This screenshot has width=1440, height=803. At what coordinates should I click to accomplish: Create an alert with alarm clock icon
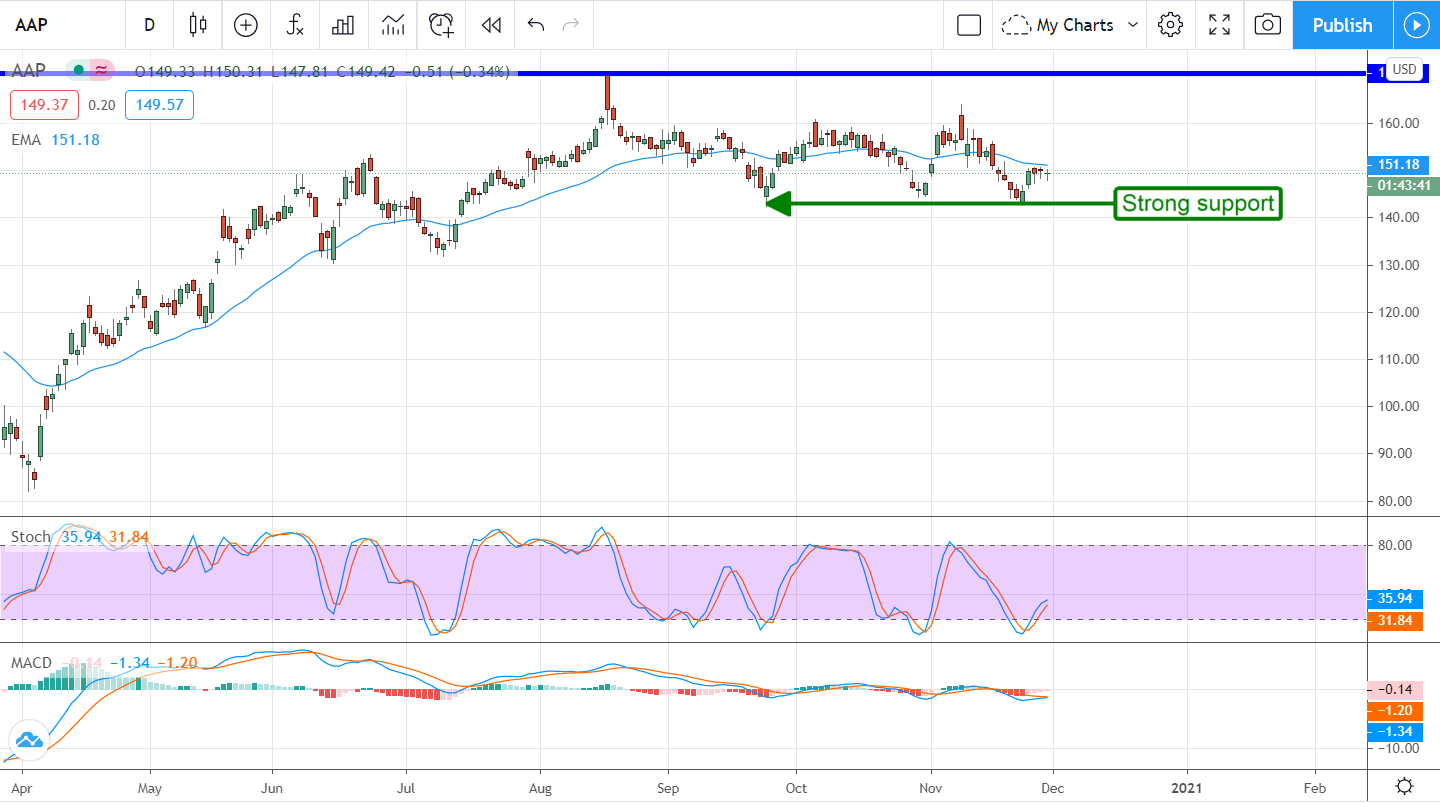click(x=442, y=25)
